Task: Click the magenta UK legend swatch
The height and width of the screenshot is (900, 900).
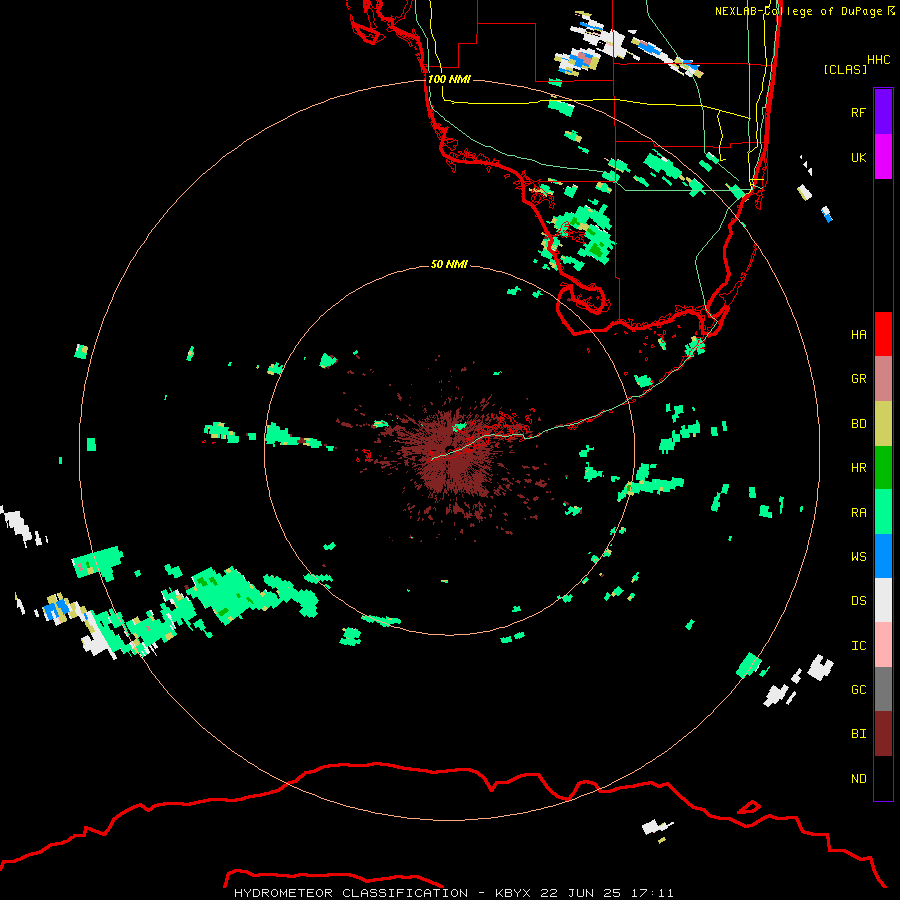Action: (x=883, y=157)
